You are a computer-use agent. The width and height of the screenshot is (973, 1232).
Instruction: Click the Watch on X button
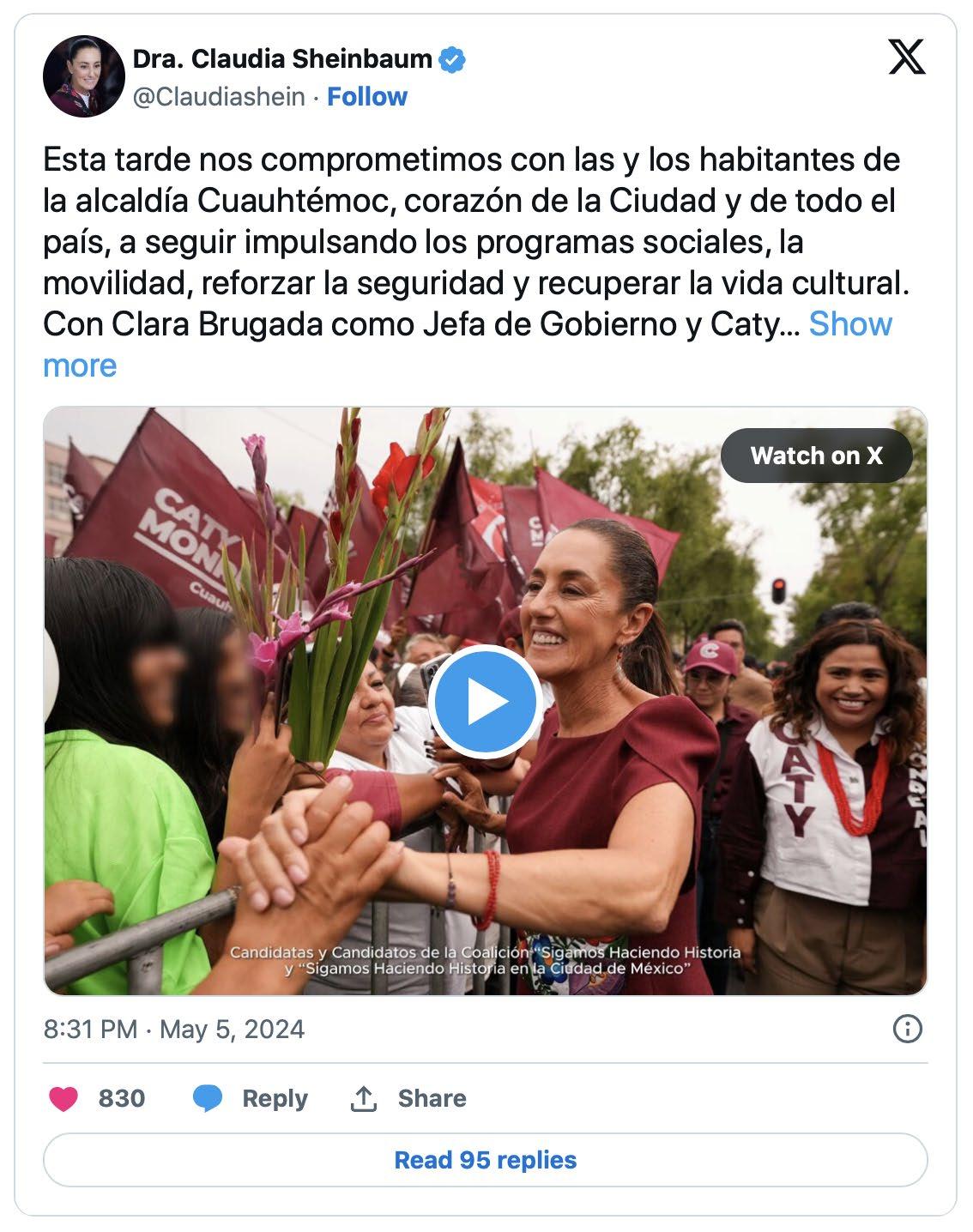pos(816,456)
